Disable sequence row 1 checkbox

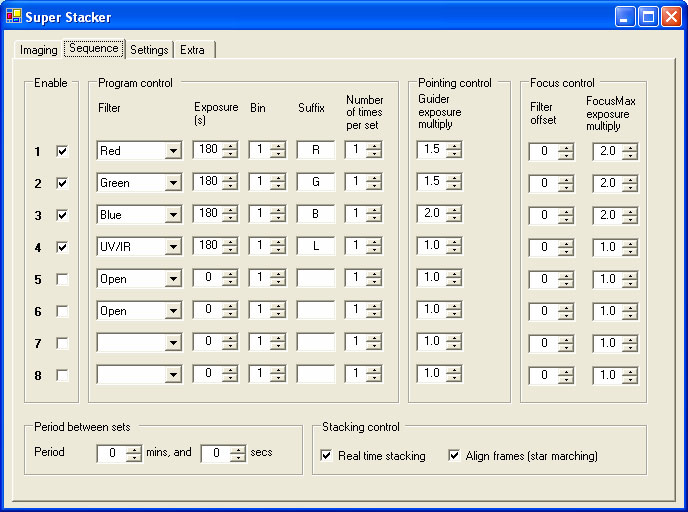click(62, 151)
